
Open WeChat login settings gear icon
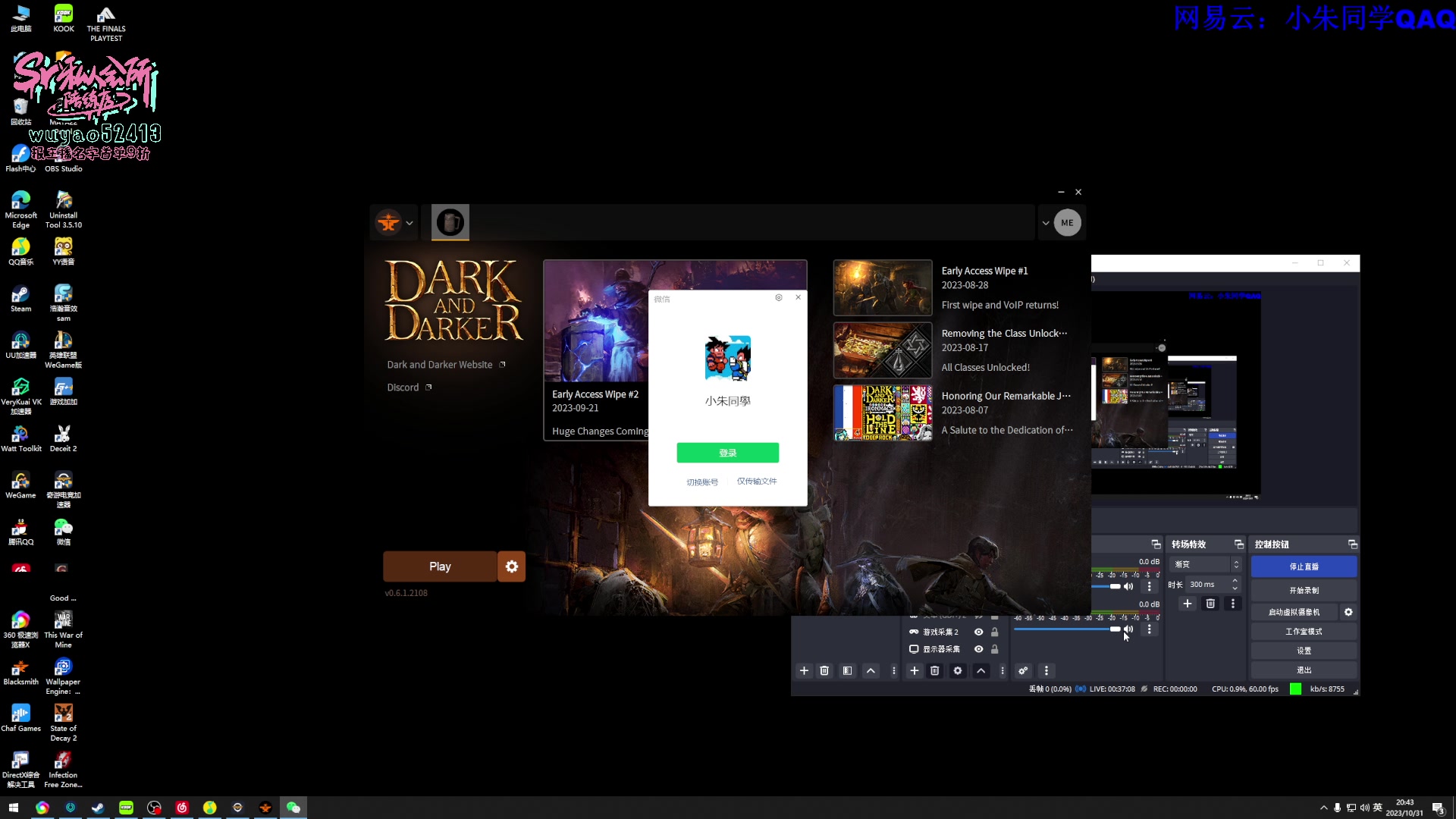click(779, 298)
